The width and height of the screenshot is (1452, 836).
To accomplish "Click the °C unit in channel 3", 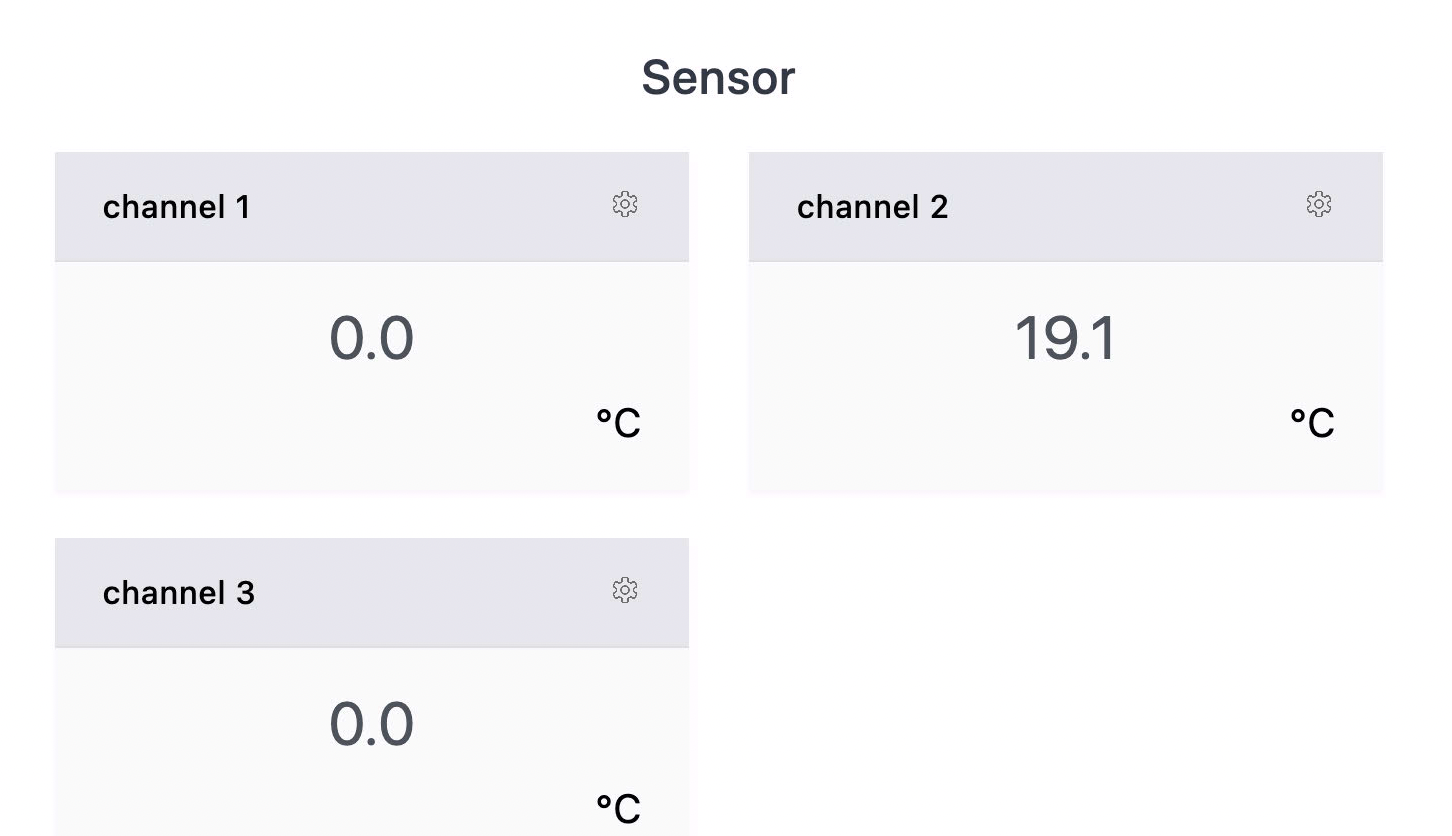I will point(618,808).
